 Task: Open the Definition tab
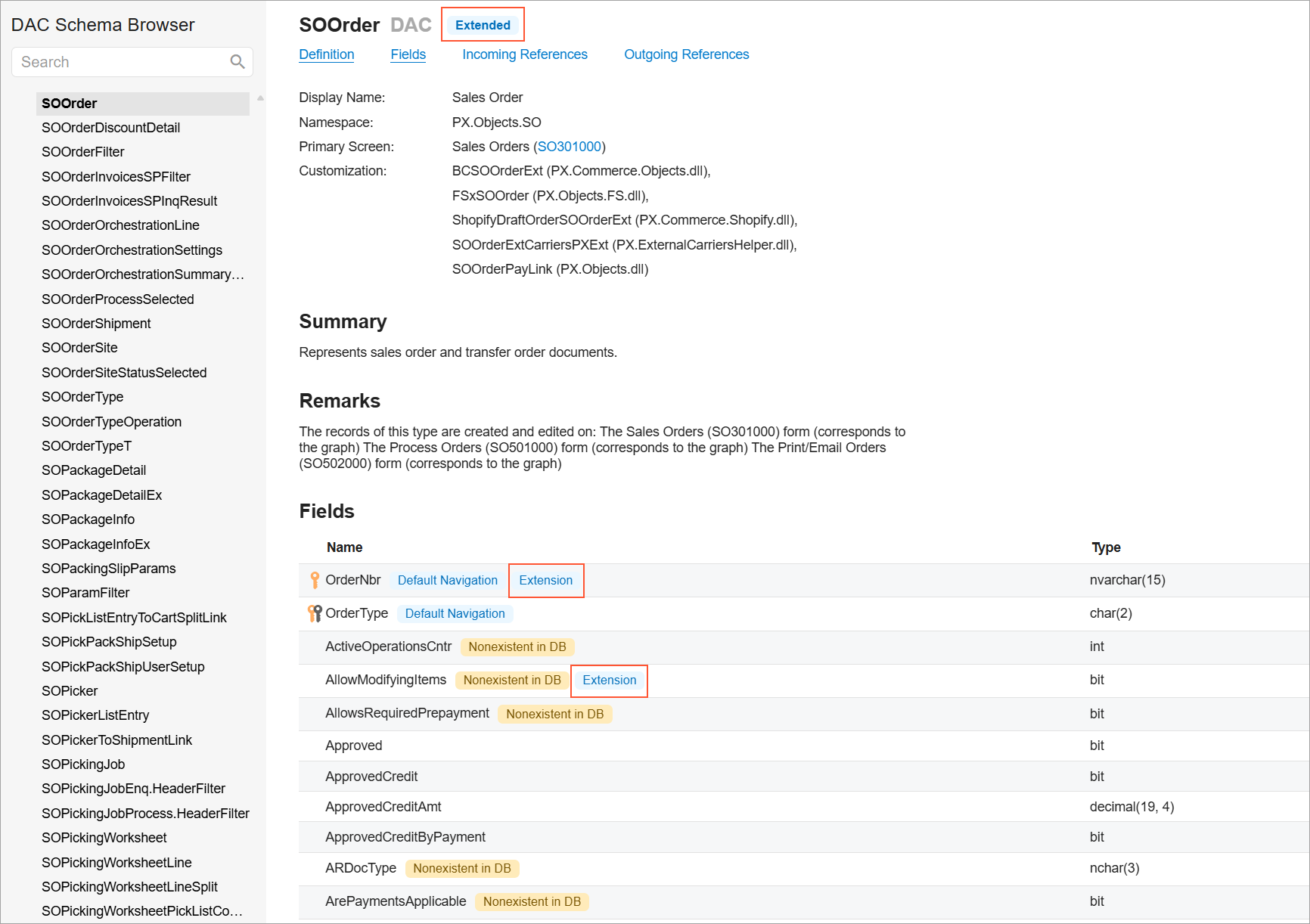coord(327,54)
